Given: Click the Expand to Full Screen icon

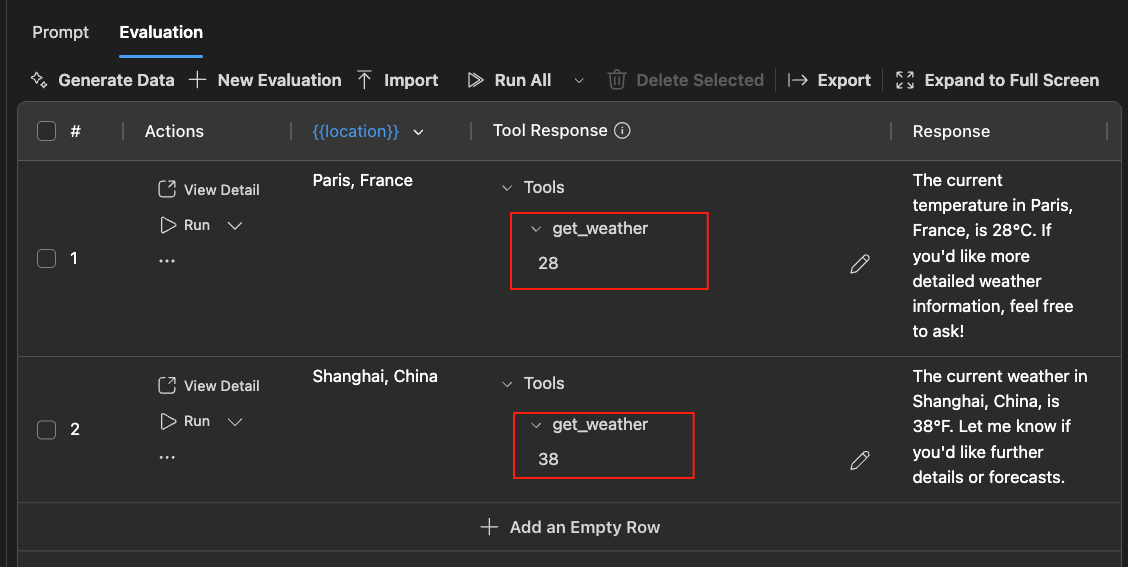Looking at the screenshot, I should 905,80.
